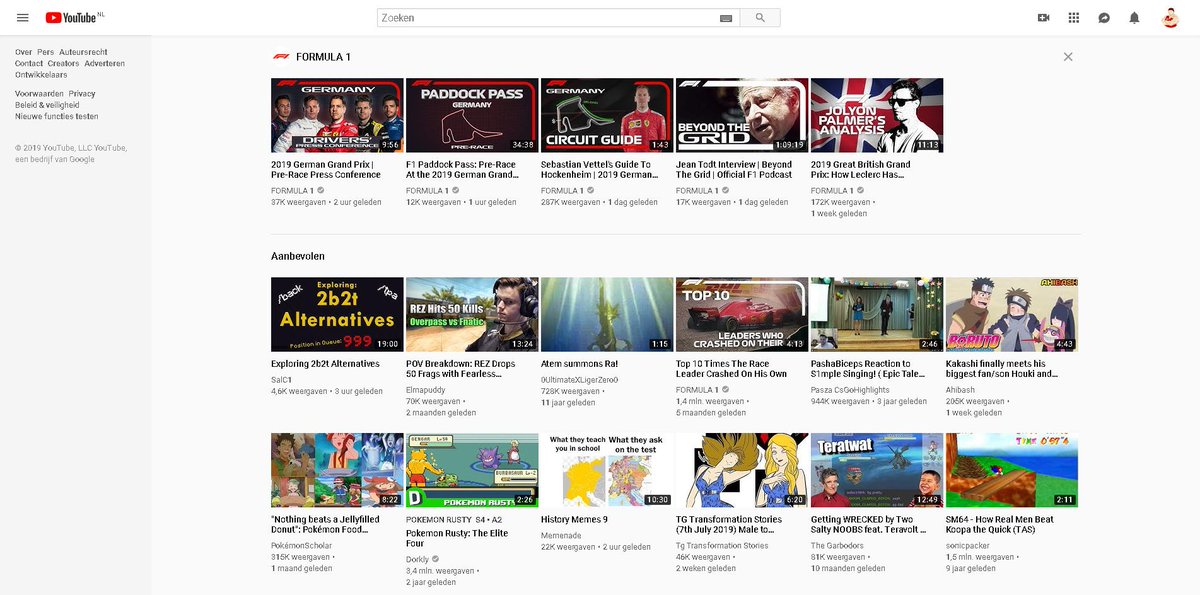The width and height of the screenshot is (1200, 595).
Task: Open title 'Getting WRECKED by Two Salty NOOBS feat. Teravolt...'
Action: pyautogui.click(x=870, y=525)
